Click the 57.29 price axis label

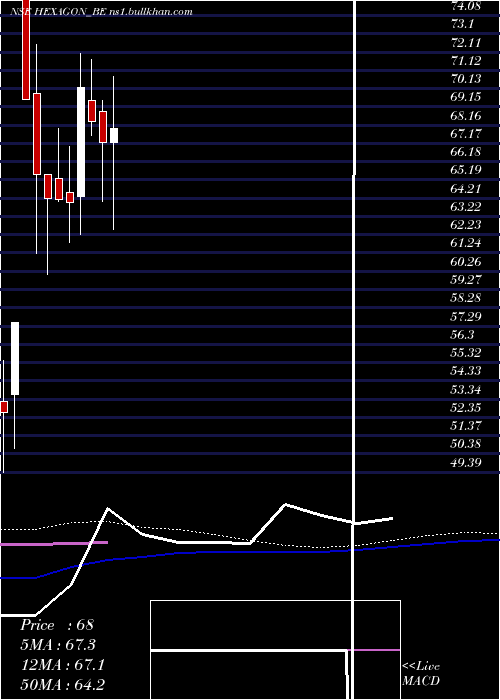(467, 316)
